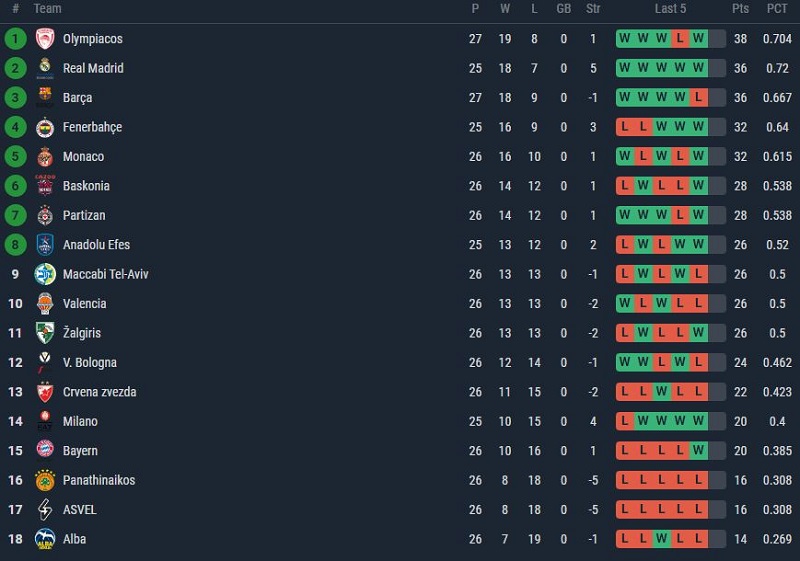The height and width of the screenshot is (561, 800).
Task: Click the Last 5 column header
Action: click(670, 9)
